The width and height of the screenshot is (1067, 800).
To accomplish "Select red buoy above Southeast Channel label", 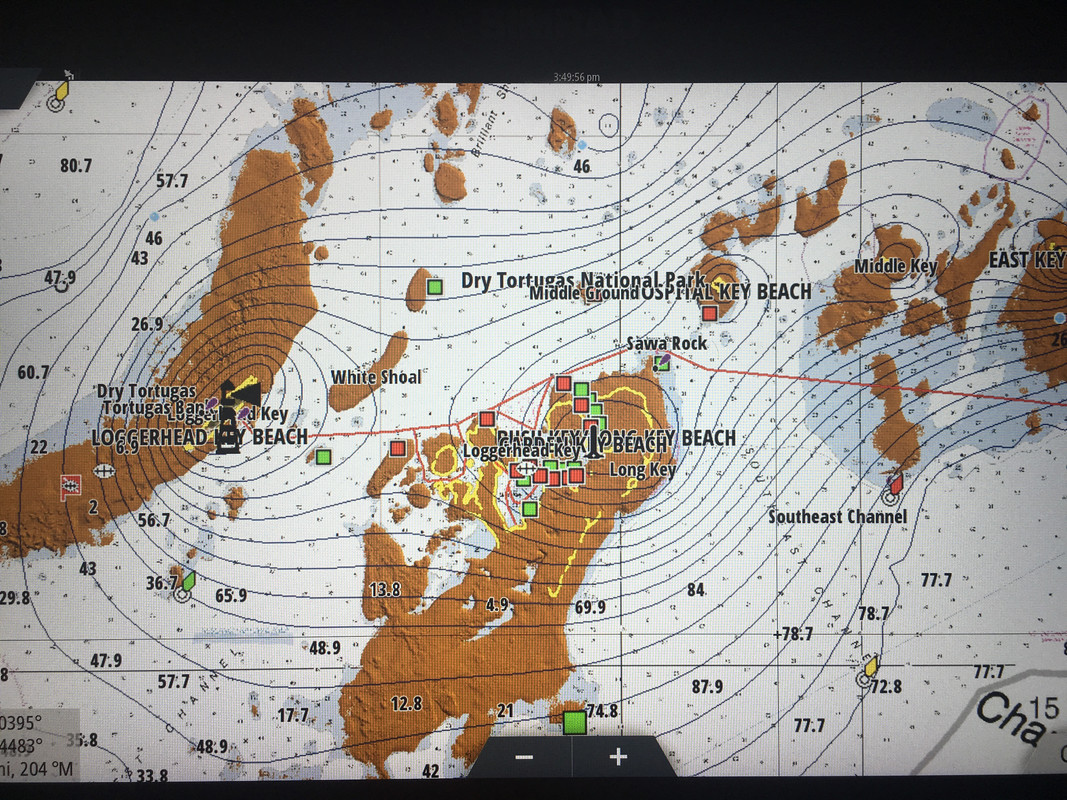I will point(893,490).
